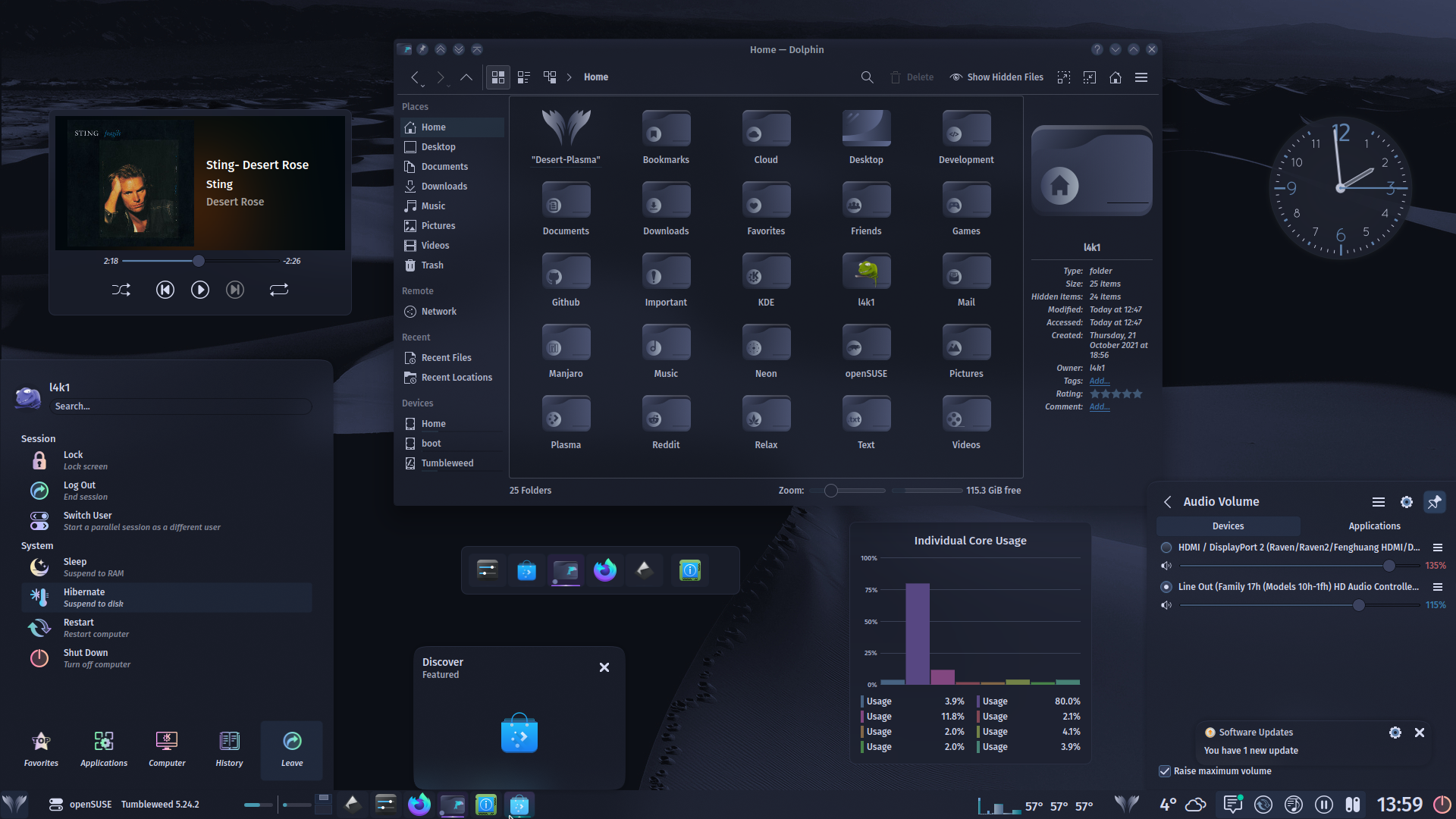
Task: Click the info center icon in dock
Action: tap(690, 570)
